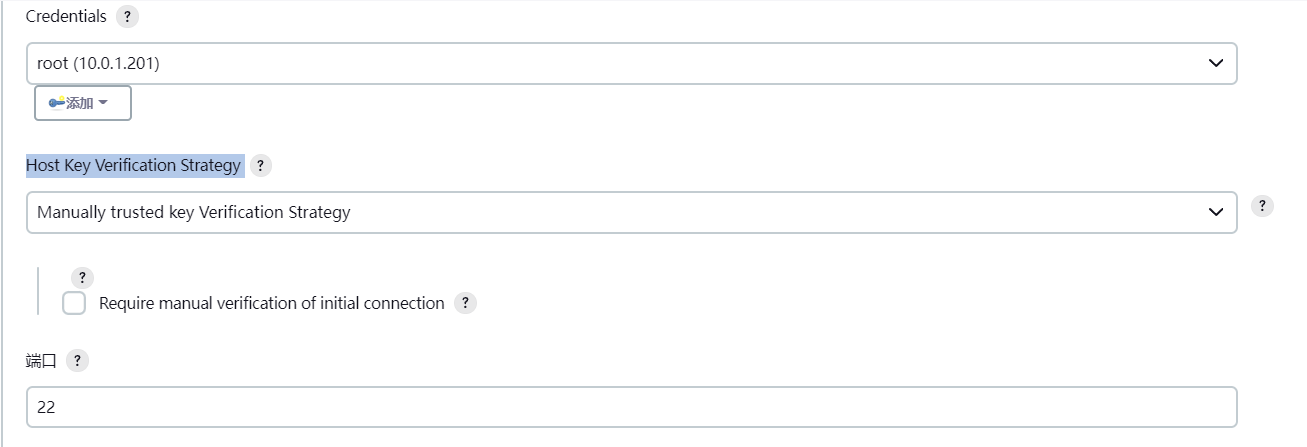Select the root (10.0.1.201) credentials box
This screenshot has height=447, width=1307.
(600, 63)
